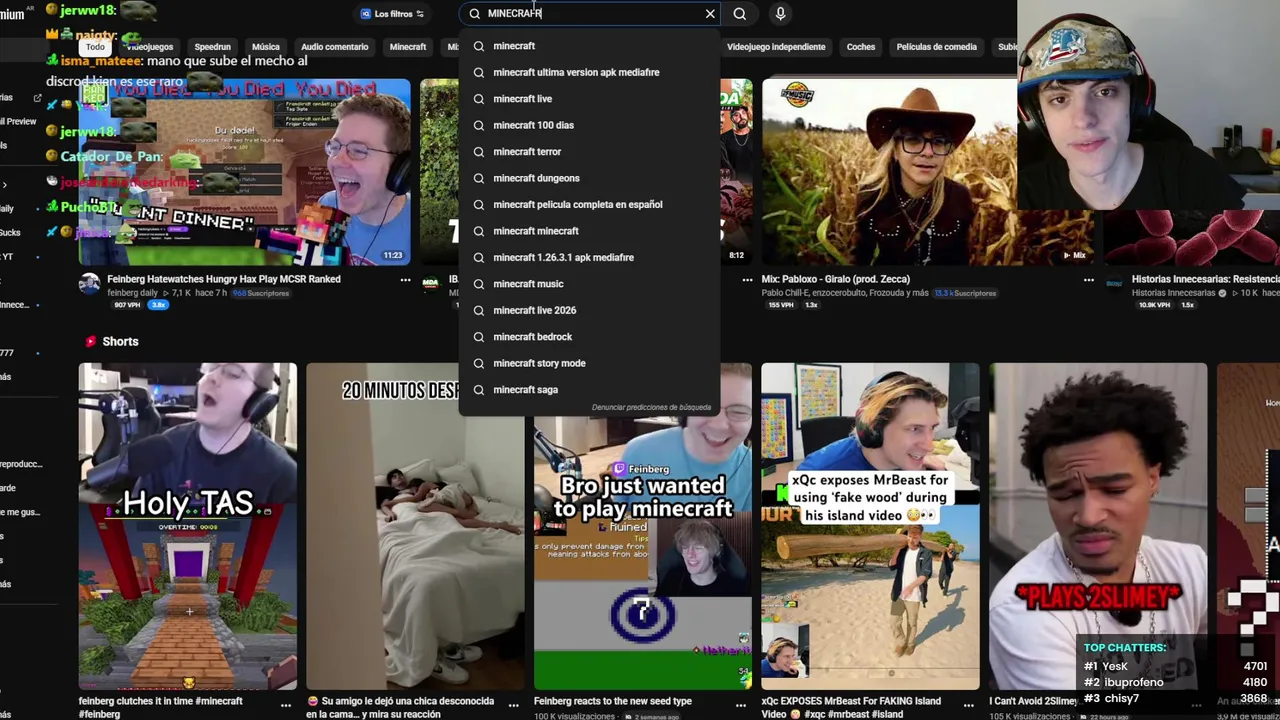Select the Música chip
This screenshot has width=1280, height=720.
click(266, 47)
